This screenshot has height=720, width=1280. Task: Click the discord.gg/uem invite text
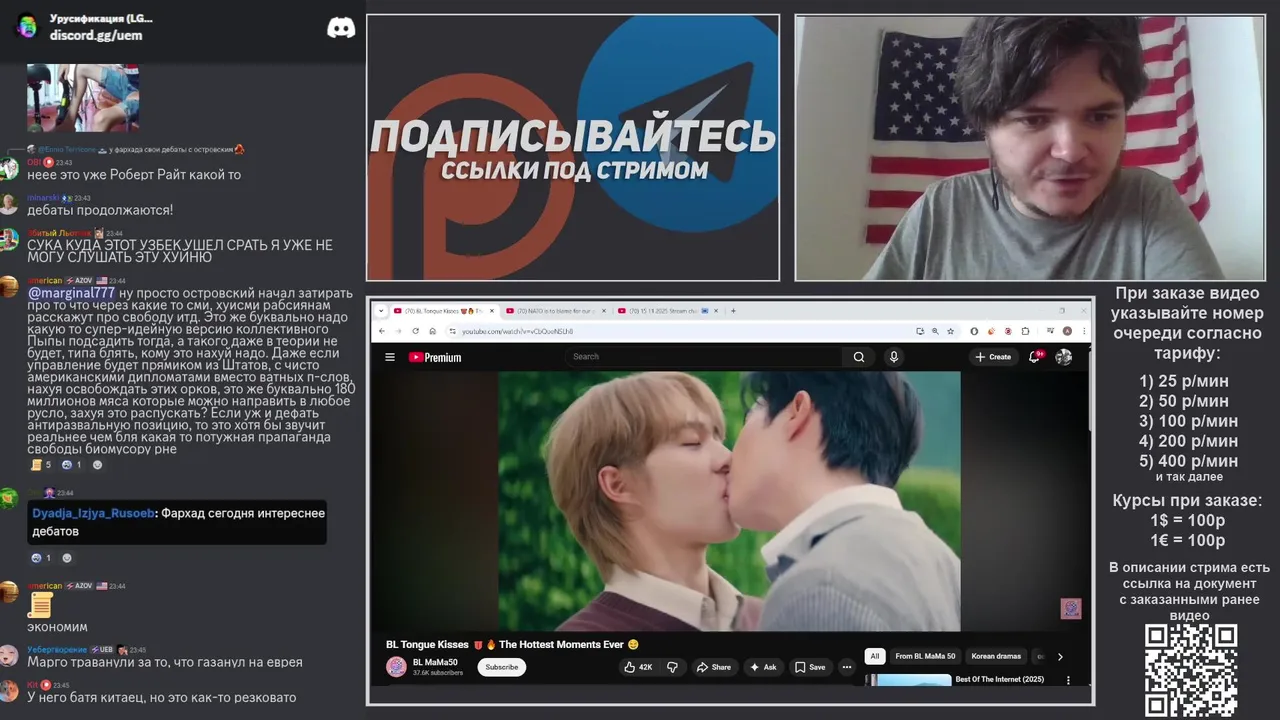[96, 35]
